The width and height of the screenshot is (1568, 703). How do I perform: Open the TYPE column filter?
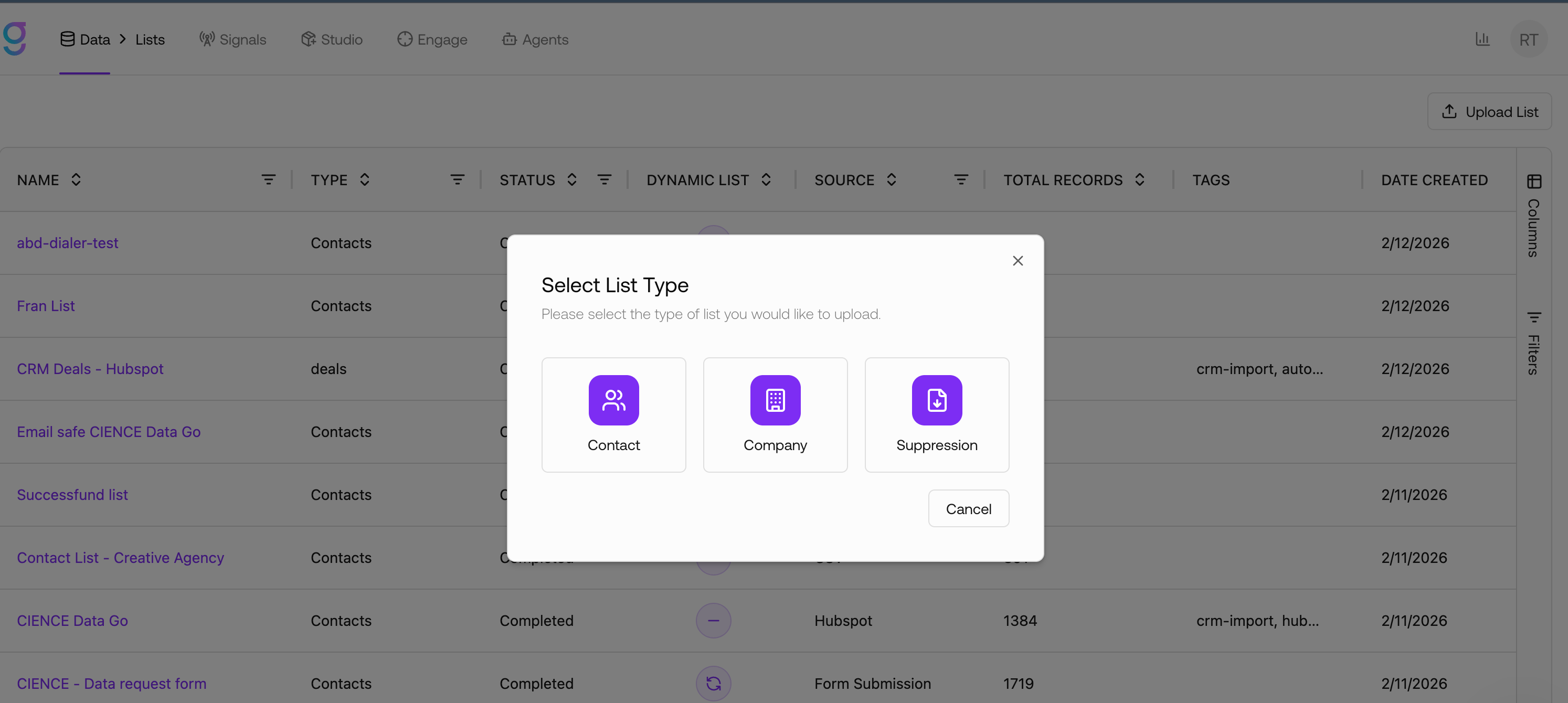tap(457, 179)
